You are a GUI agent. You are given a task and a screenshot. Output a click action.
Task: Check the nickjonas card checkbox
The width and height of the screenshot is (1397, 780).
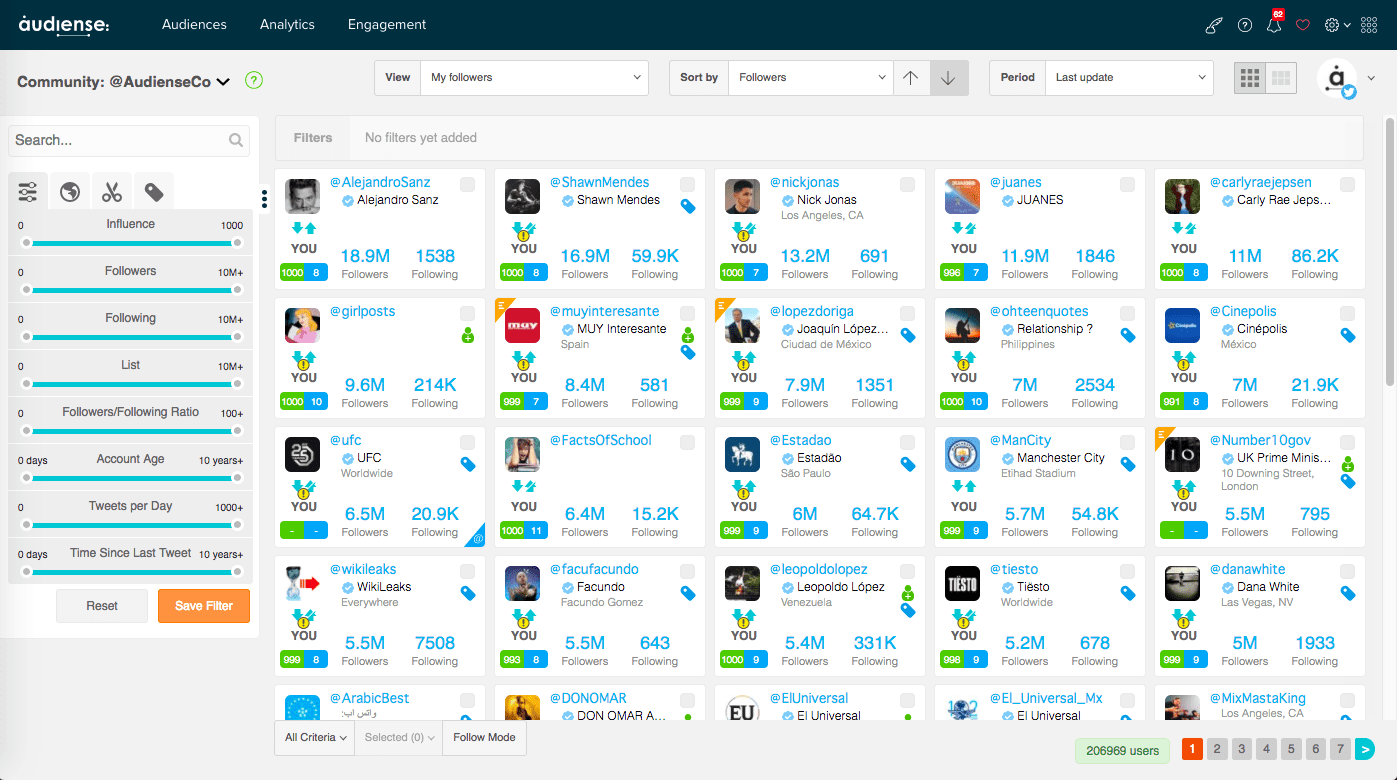click(907, 184)
